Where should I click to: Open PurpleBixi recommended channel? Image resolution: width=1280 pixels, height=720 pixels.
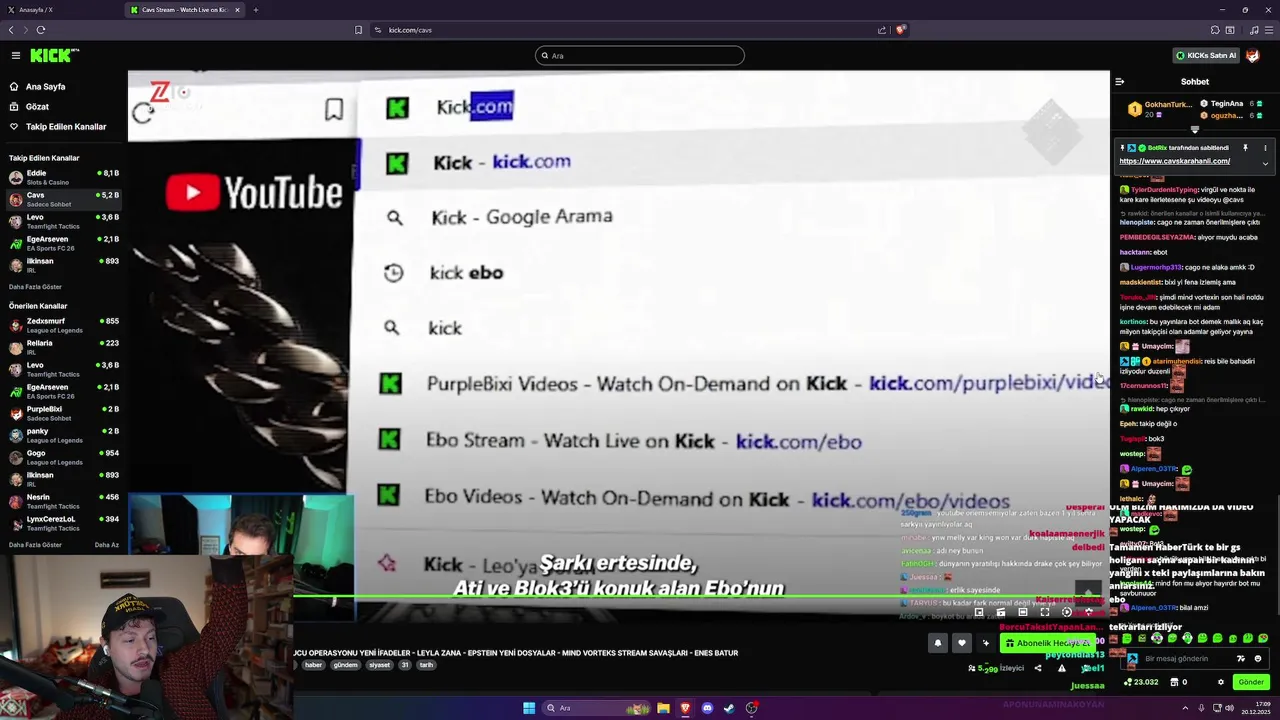[64, 413]
